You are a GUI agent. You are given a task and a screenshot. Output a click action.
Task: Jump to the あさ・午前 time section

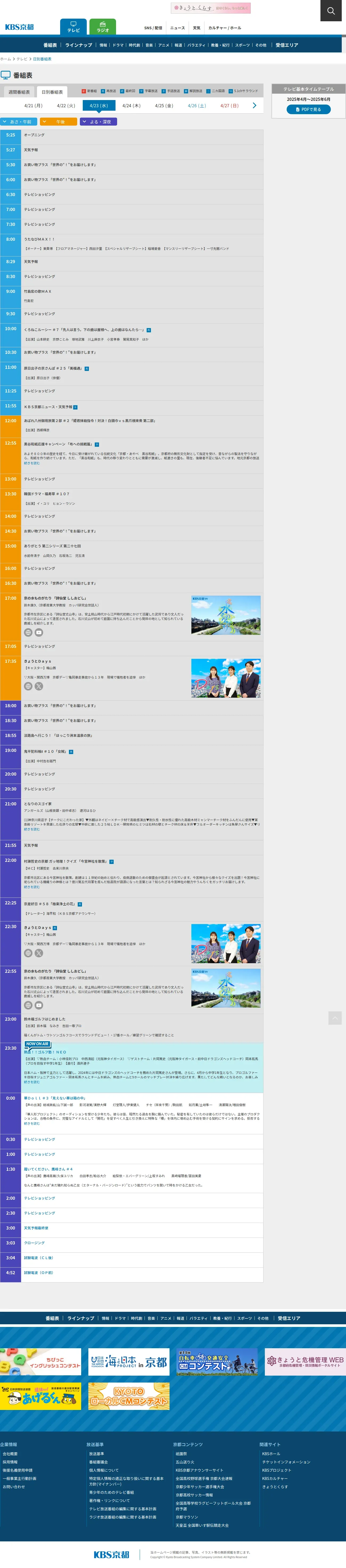click(x=19, y=122)
